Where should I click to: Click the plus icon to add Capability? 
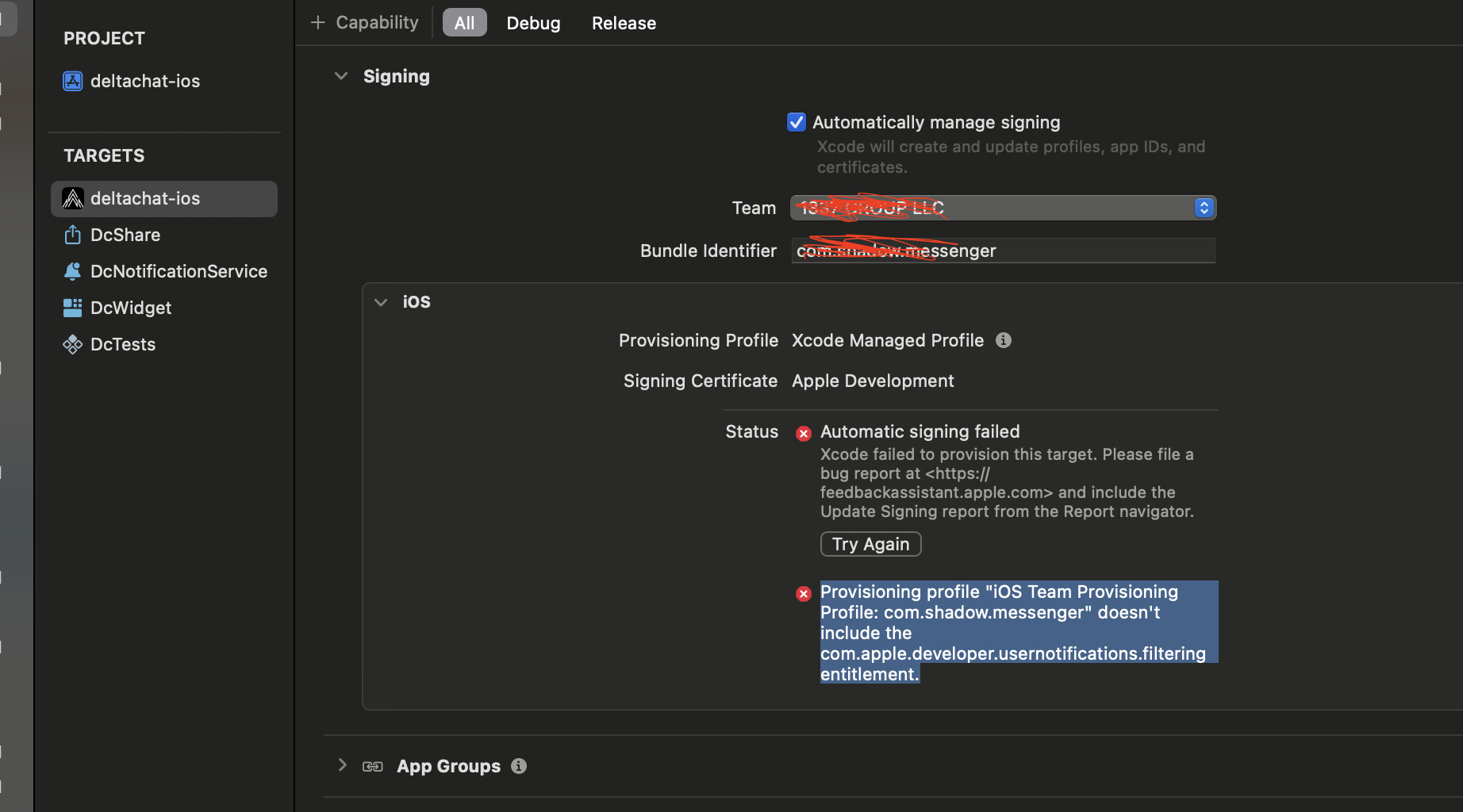point(318,23)
